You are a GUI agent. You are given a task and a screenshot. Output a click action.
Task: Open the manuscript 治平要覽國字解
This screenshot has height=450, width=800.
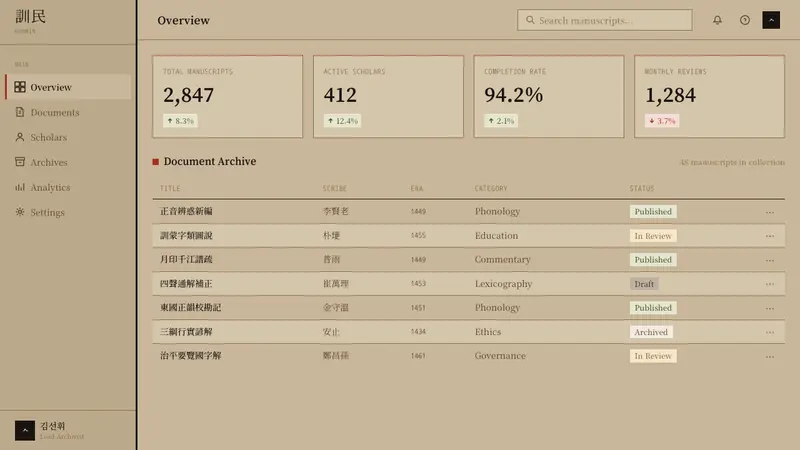pos(190,356)
